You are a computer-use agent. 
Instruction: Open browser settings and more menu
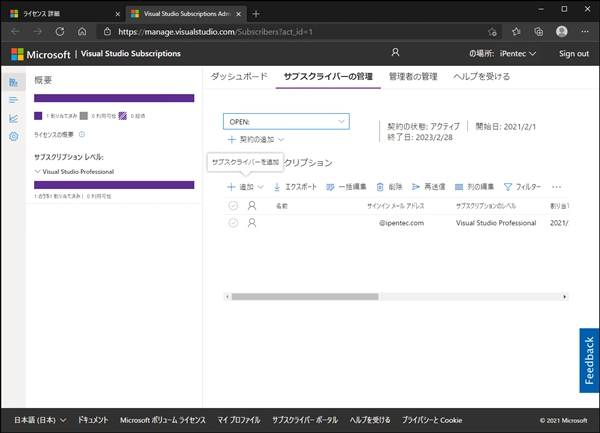[585, 32]
